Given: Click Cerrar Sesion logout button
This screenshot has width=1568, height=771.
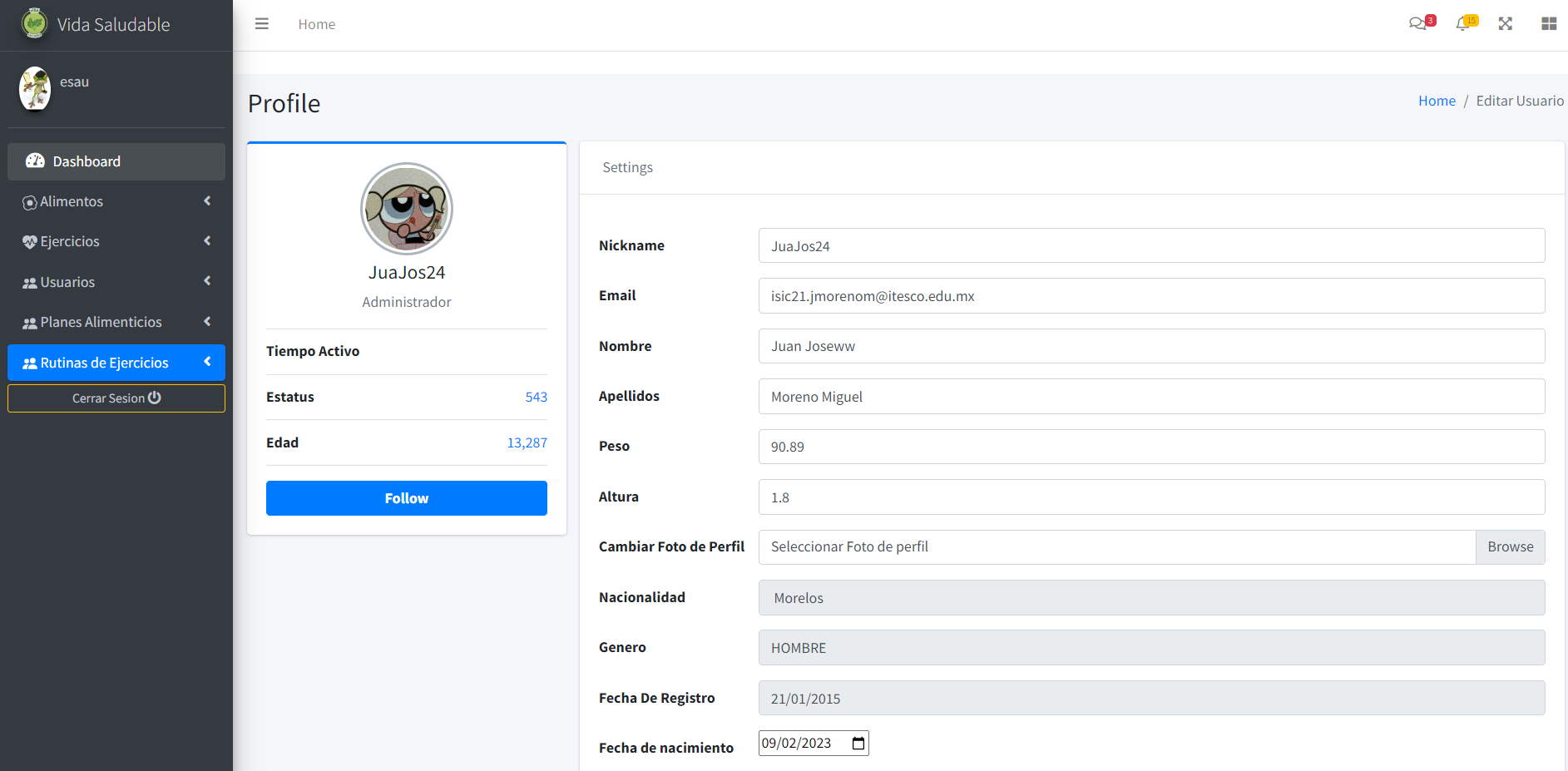Looking at the screenshot, I should pyautogui.click(x=116, y=398).
